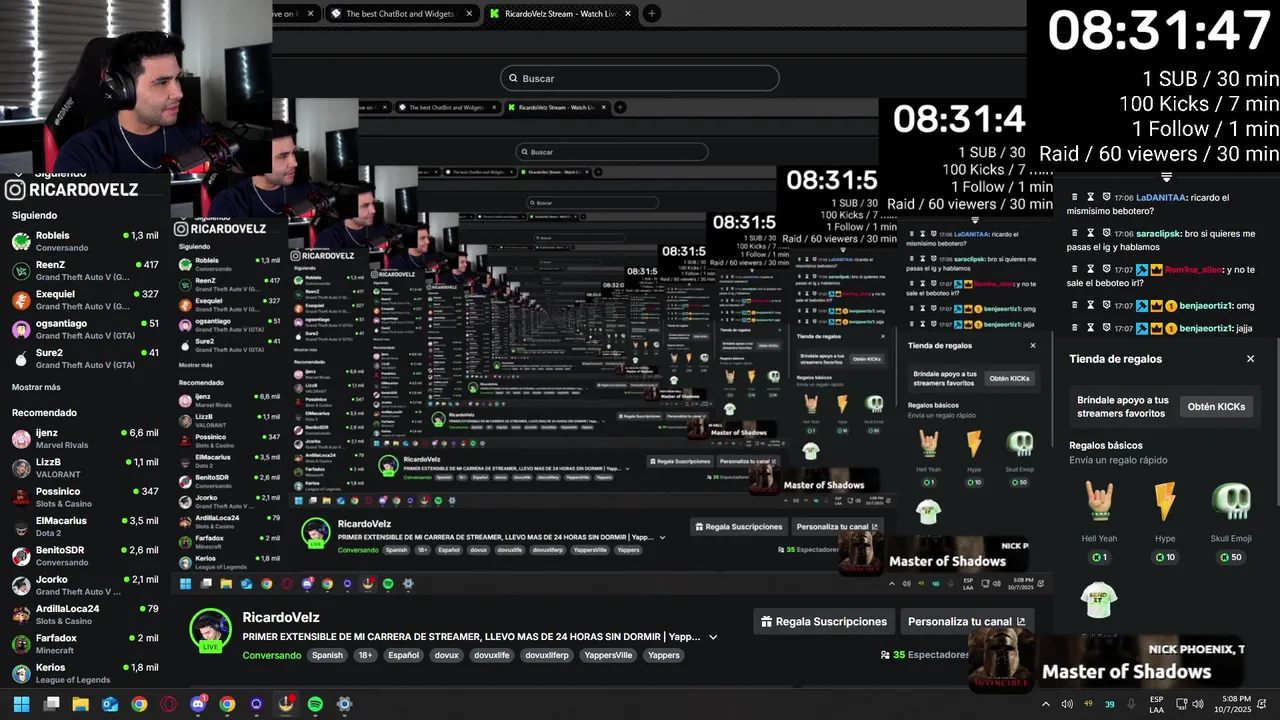Expand the stream title chevron
The width and height of the screenshot is (1280, 720).
coord(713,637)
